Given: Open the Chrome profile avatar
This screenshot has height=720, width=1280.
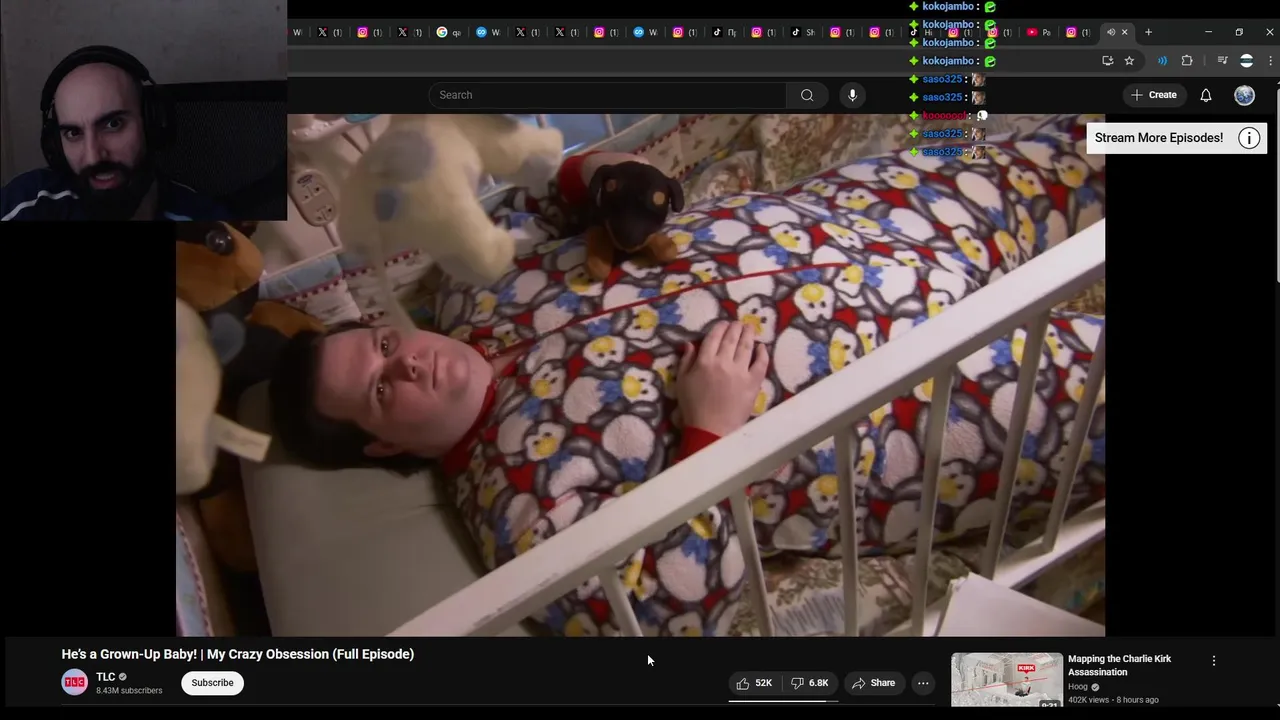Looking at the screenshot, I should [x=1246, y=61].
